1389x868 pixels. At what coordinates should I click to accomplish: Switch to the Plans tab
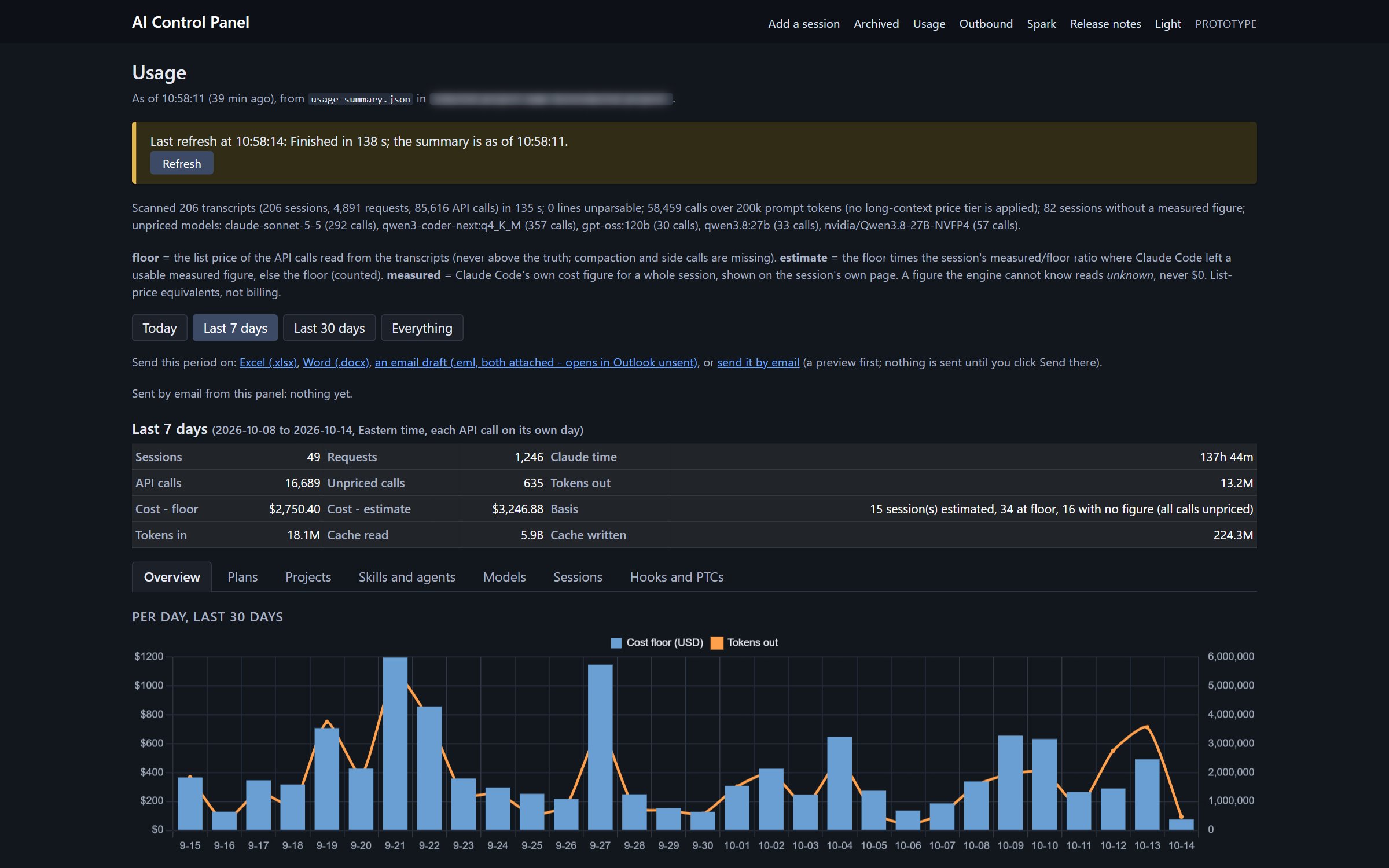[242, 577]
